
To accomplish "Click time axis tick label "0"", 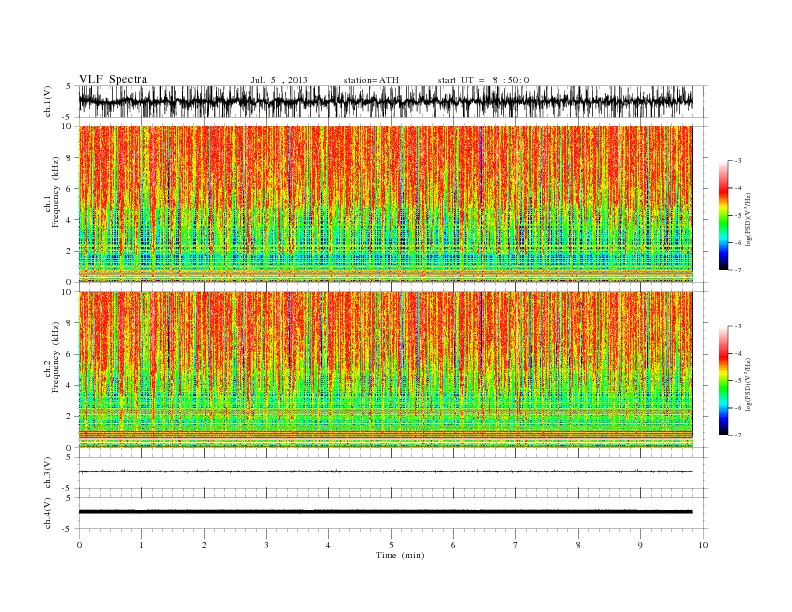I will pyautogui.click(x=79, y=545).
